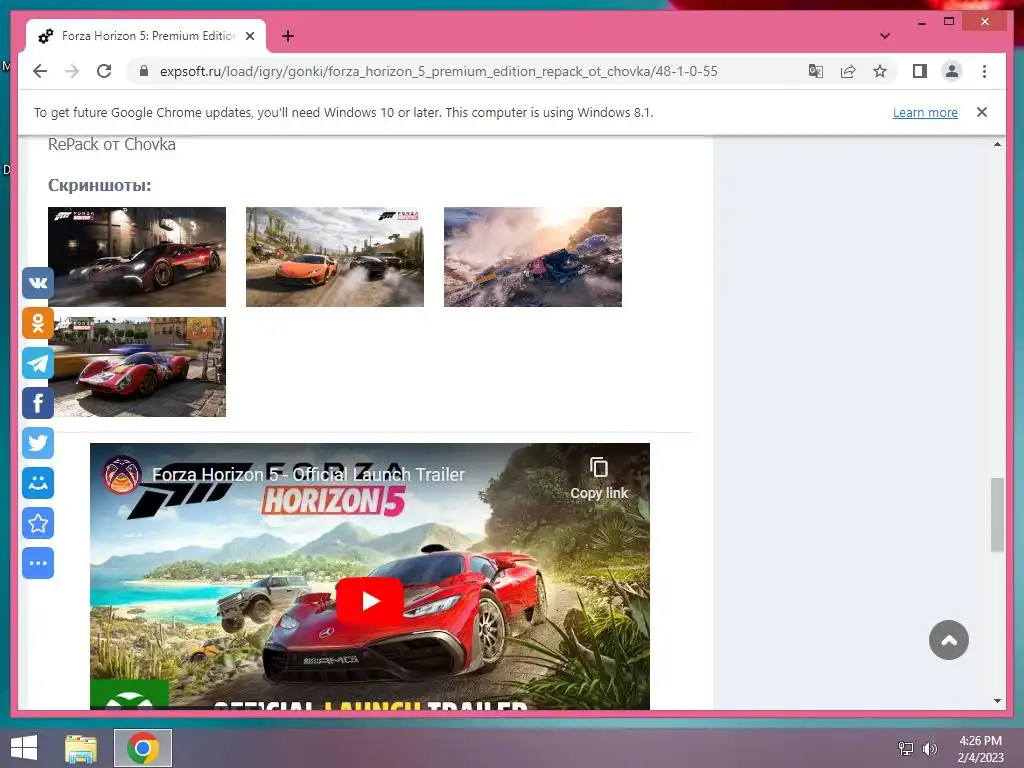1024x768 pixels.
Task: Share page via Twitter icon
Action: tap(38, 443)
